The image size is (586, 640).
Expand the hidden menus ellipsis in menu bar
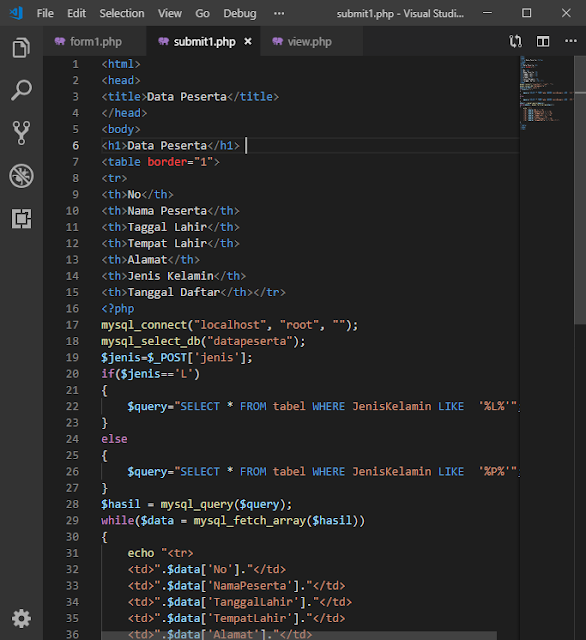click(279, 13)
